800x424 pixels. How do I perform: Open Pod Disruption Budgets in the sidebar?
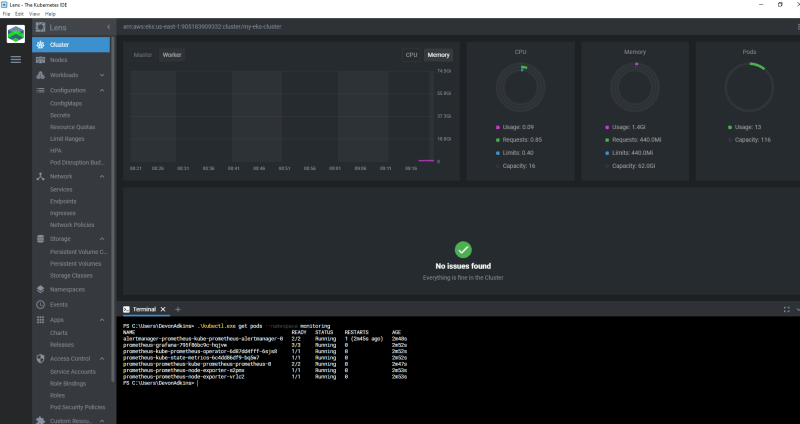pyautogui.click(x=77, y=162)
